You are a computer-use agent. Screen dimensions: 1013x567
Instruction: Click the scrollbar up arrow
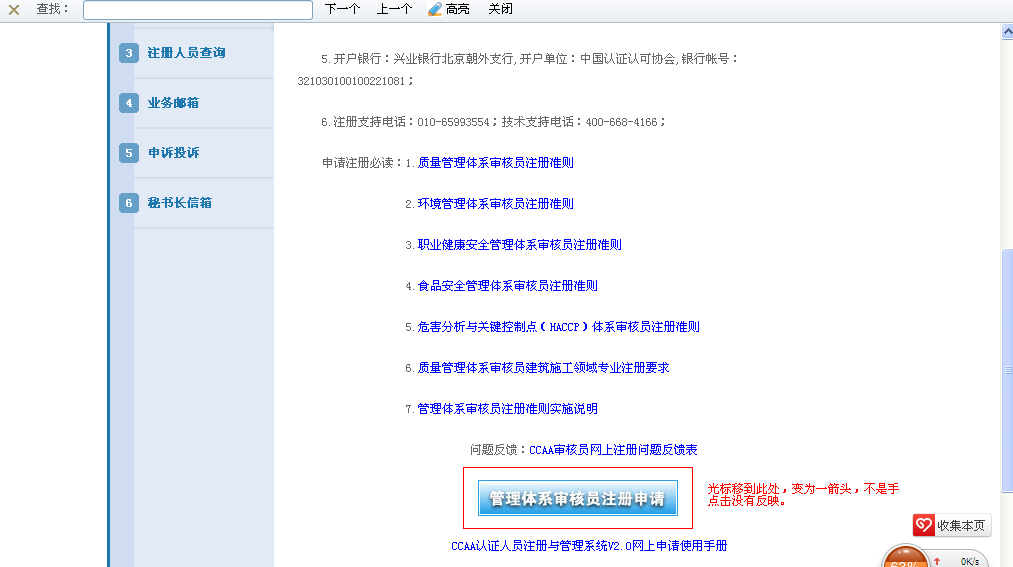tap(1007, 31)
